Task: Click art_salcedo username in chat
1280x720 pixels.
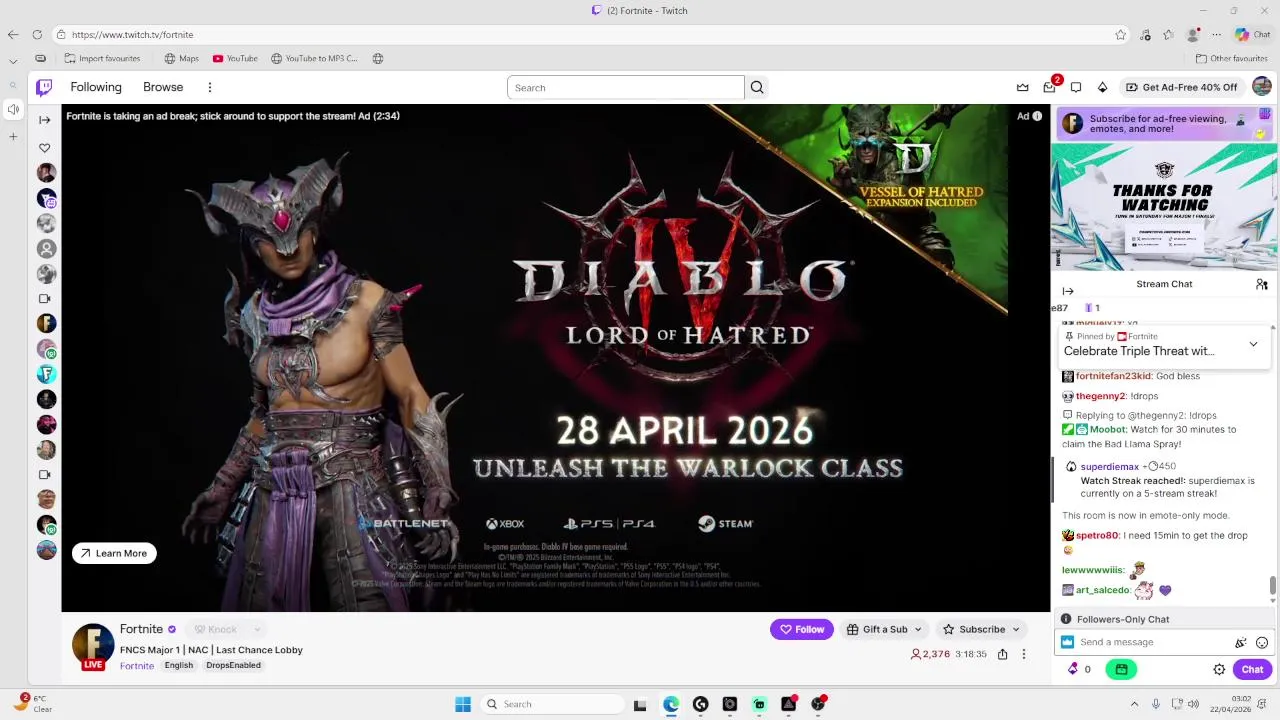Action: pos(1103,590)
